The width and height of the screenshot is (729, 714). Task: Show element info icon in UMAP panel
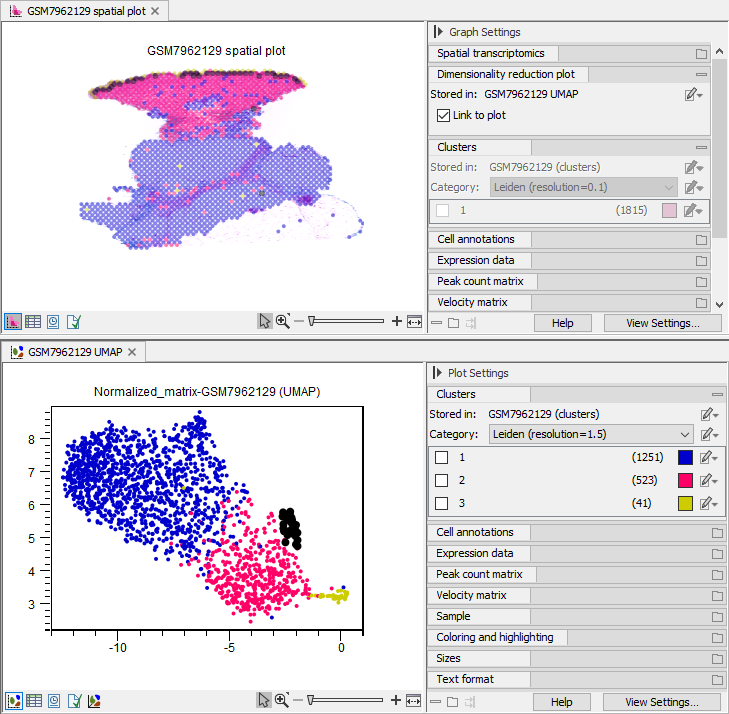tap(74, 701)
